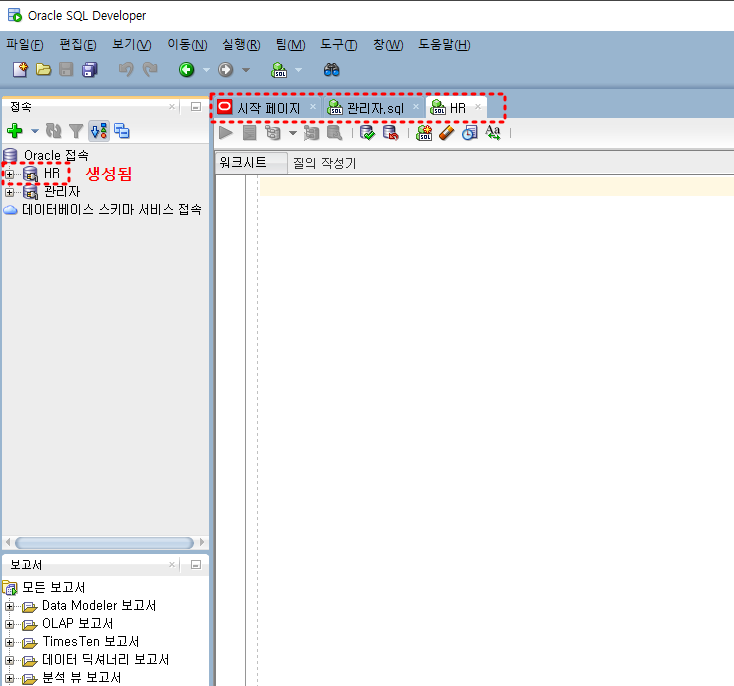Open SQL Worksheet icon in main toolbar
Image resolution: width=734 pixels, height=686 pixels.
pyautogui.click(x=279, y=70)
